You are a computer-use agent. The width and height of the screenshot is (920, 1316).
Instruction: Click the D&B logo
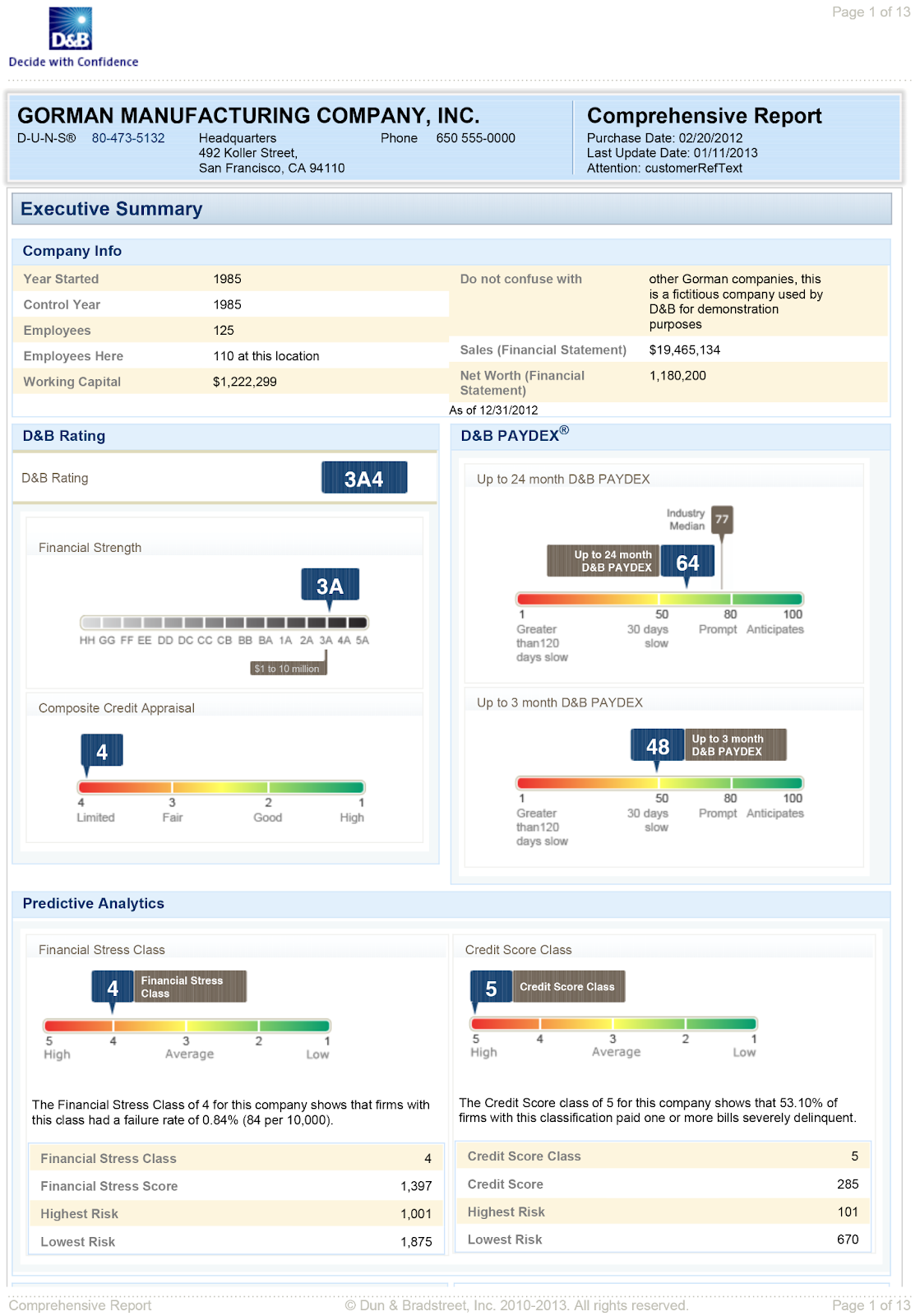(71, 29)
